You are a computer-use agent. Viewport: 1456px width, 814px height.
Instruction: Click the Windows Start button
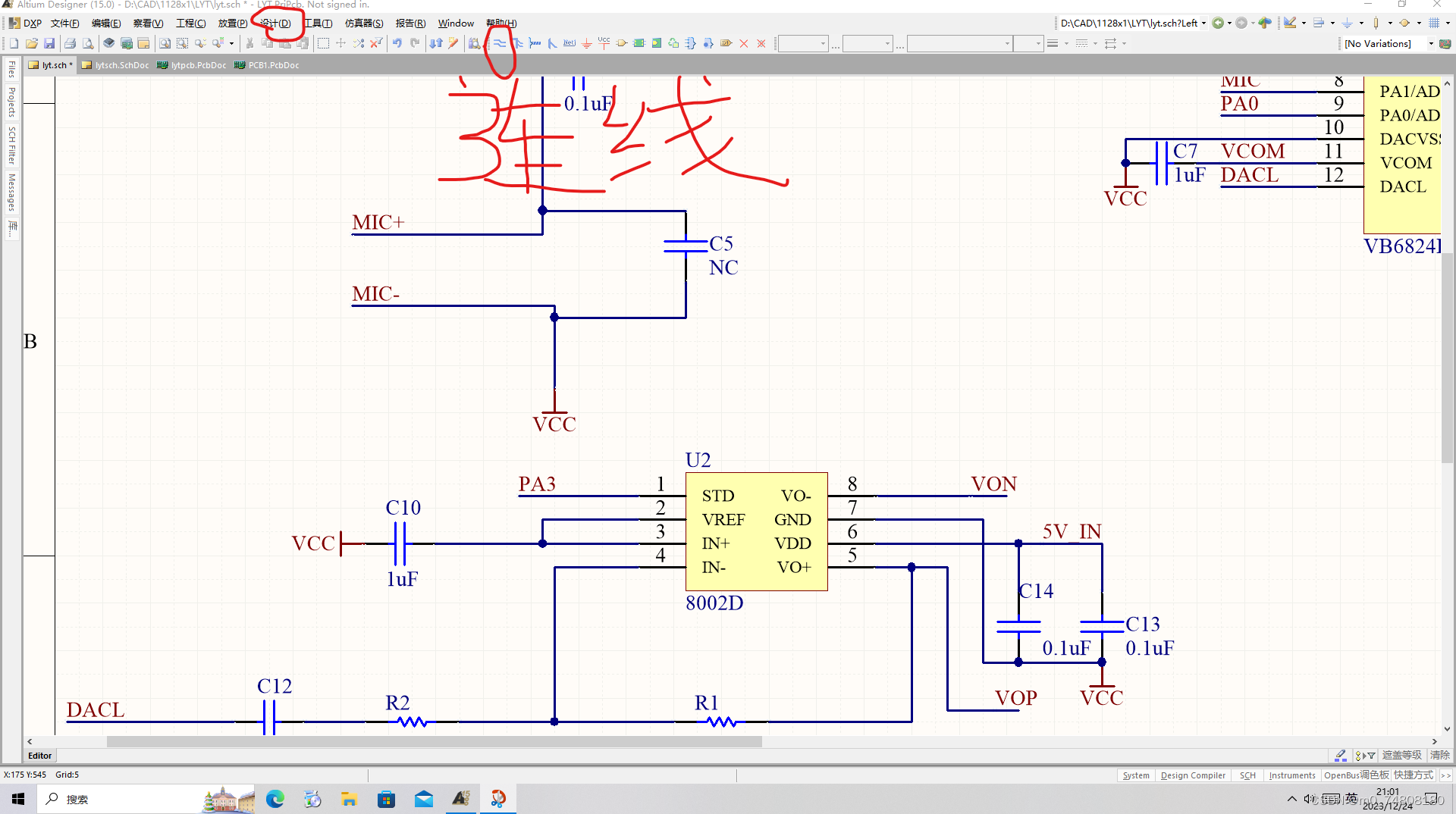[x=18, y=799]
